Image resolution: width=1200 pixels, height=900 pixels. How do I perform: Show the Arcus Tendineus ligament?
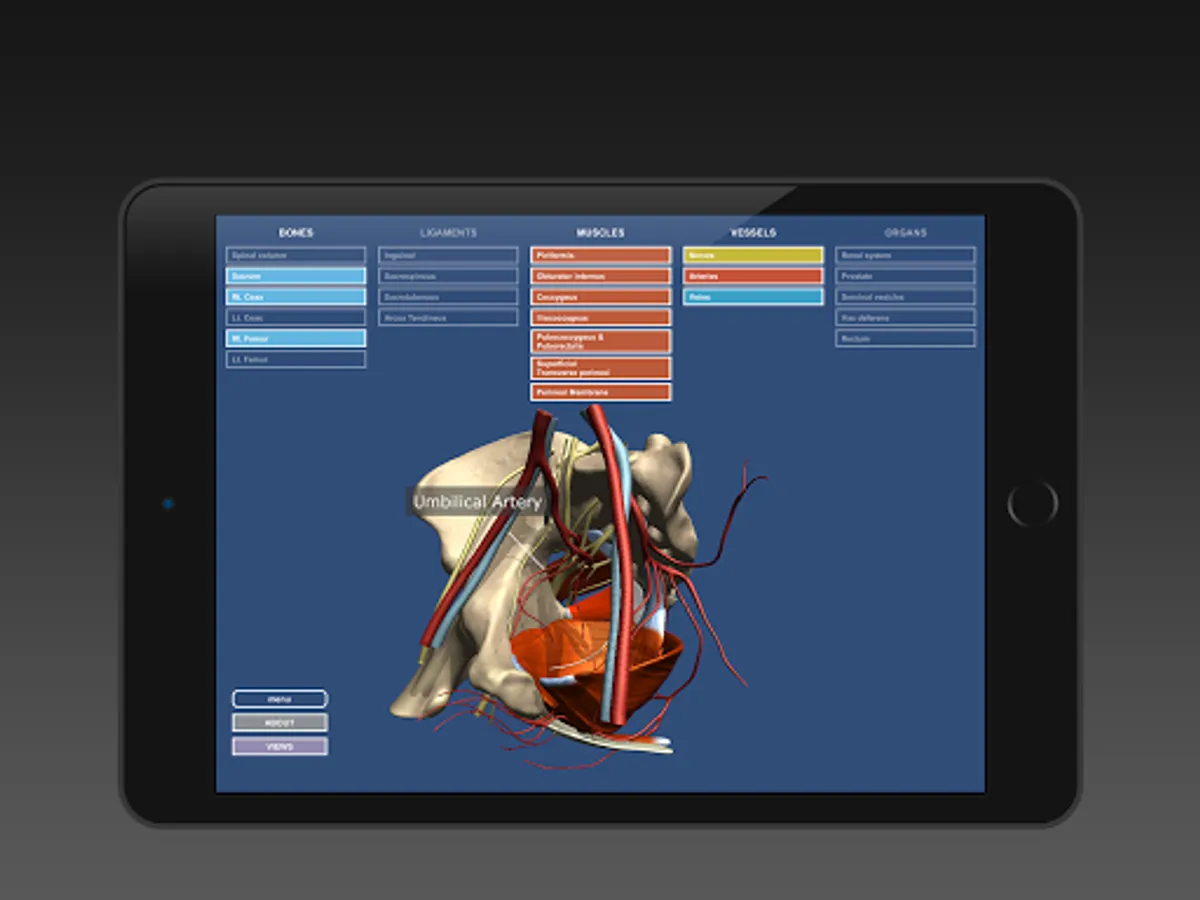(x=447, y=317)
